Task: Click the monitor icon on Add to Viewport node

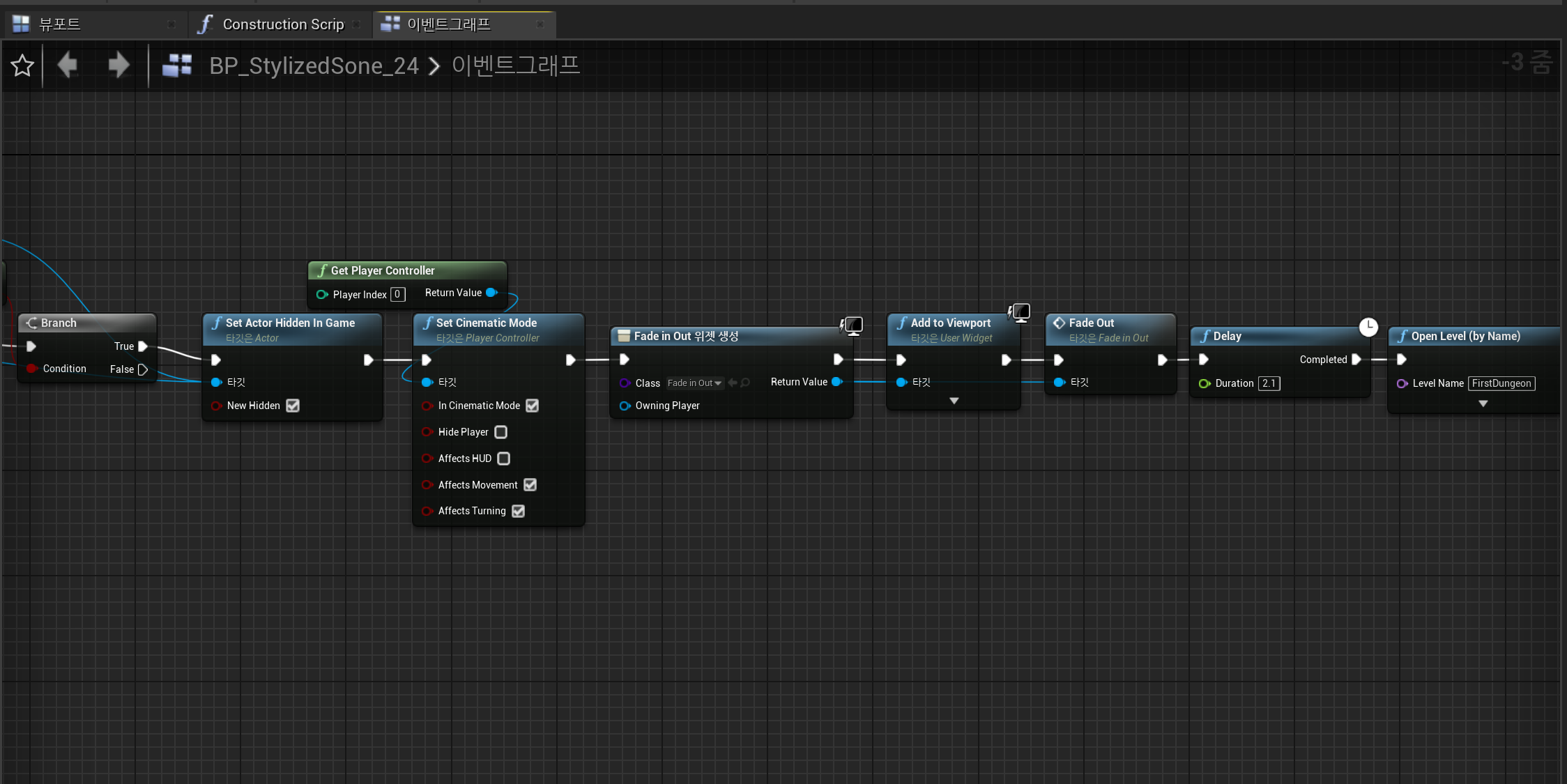Action: coord(1019,313)
